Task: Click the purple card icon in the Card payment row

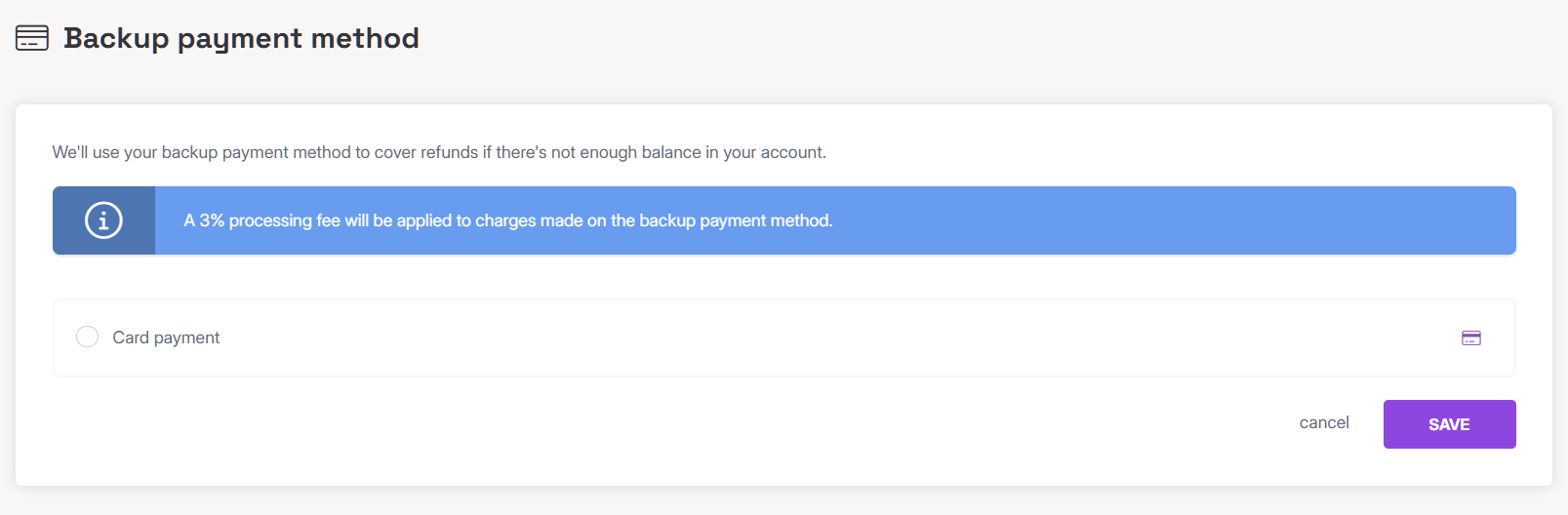Action: (1470, 337)
